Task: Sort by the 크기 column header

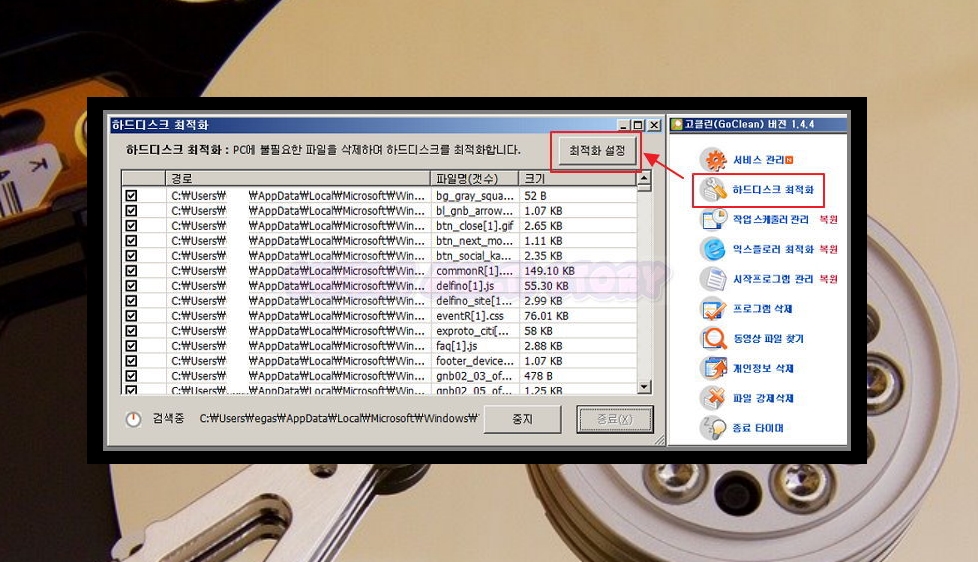Action: [577, 178]
